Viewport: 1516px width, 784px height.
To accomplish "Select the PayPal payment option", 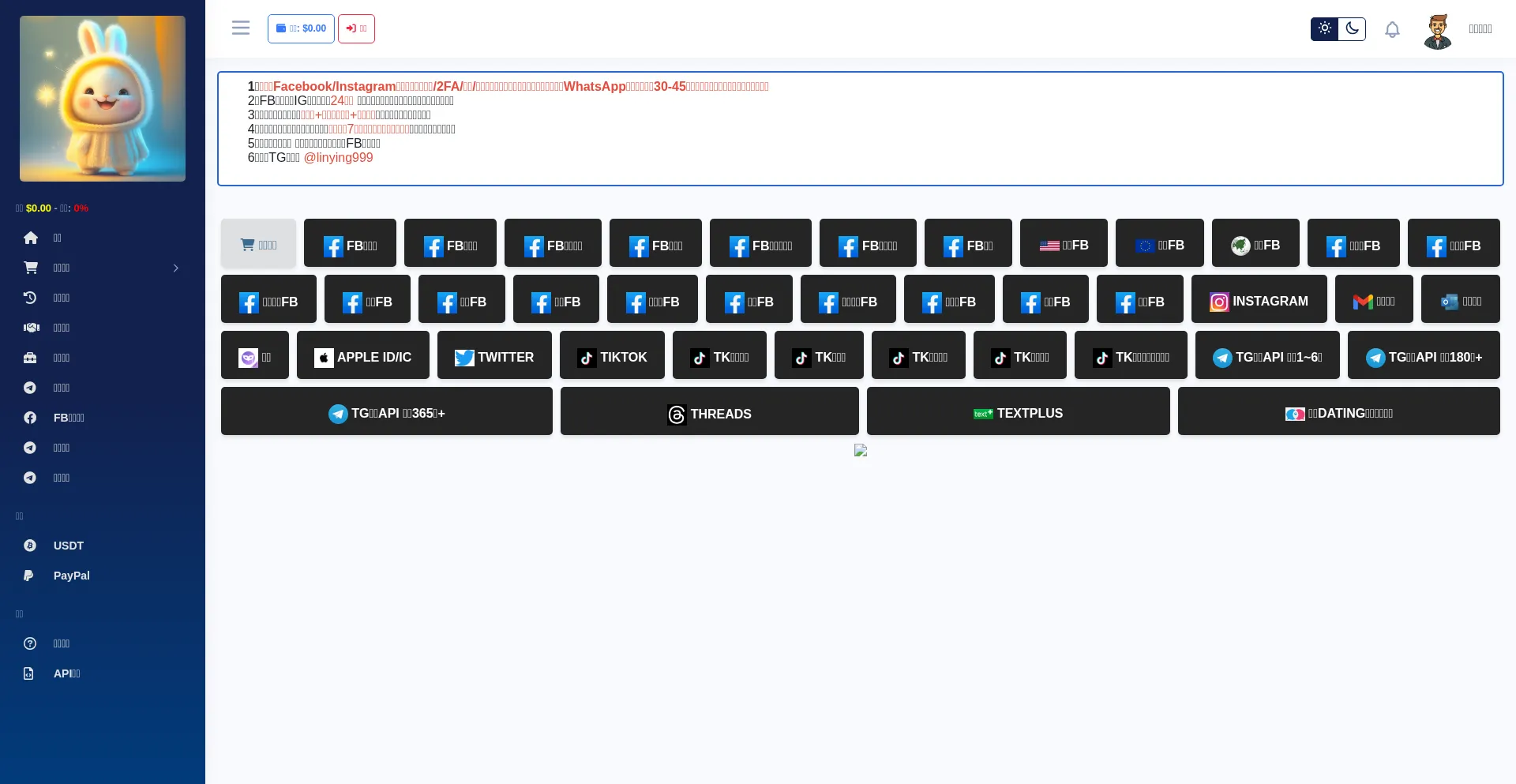I will [x=103, y=576].
